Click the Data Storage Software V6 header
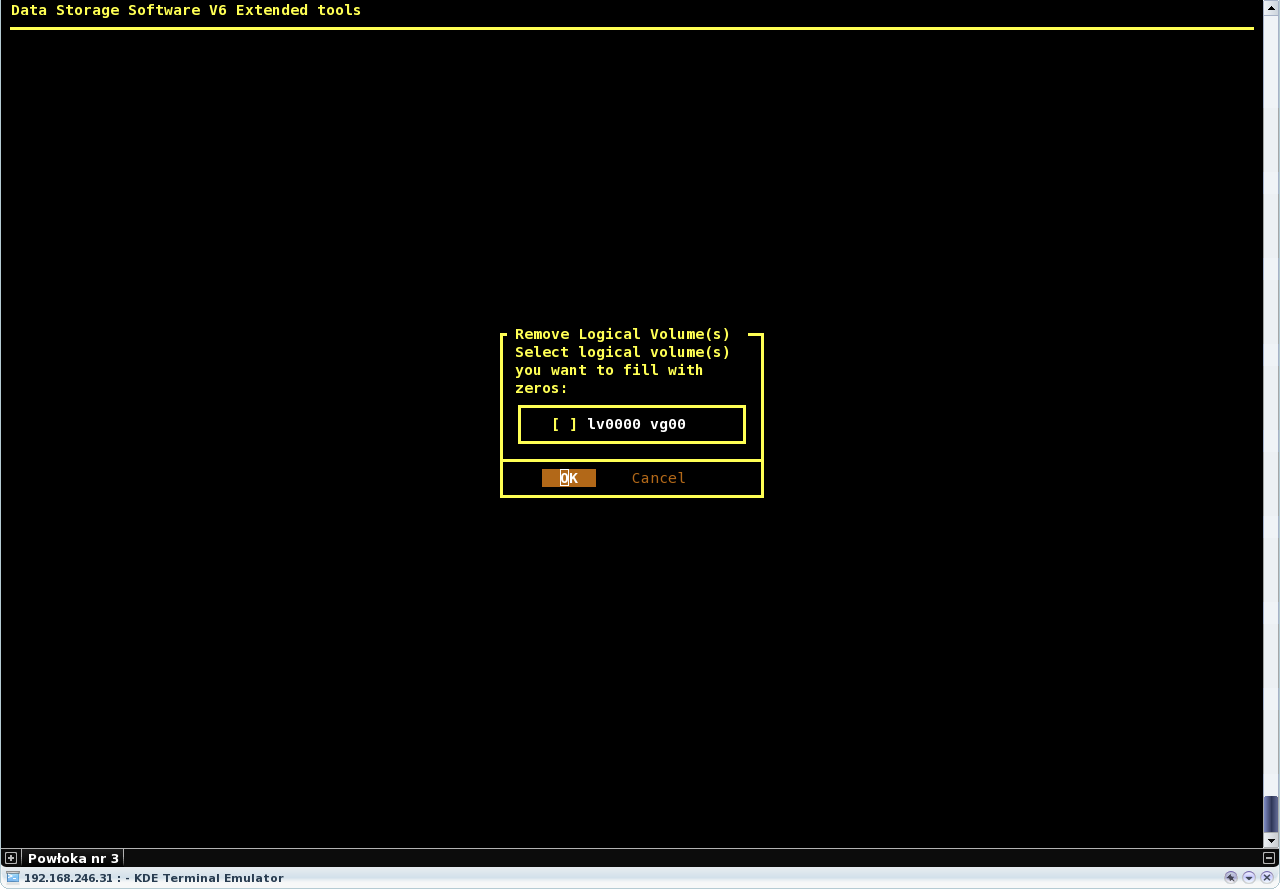 [186, 10]
